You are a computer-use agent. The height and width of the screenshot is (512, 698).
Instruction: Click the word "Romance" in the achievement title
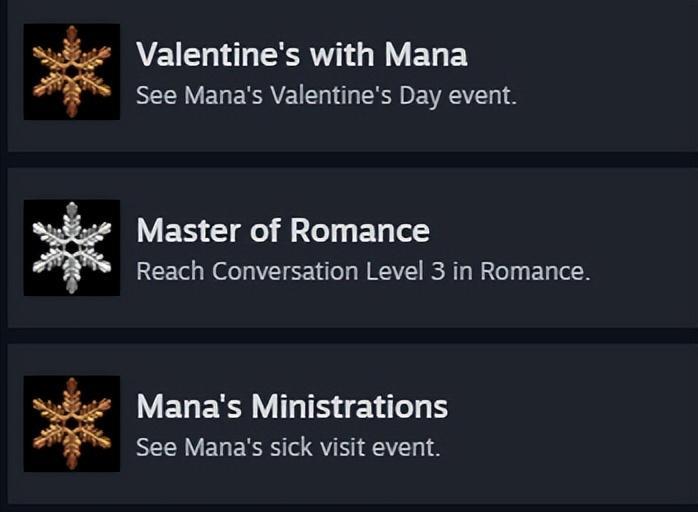point(360,231)
